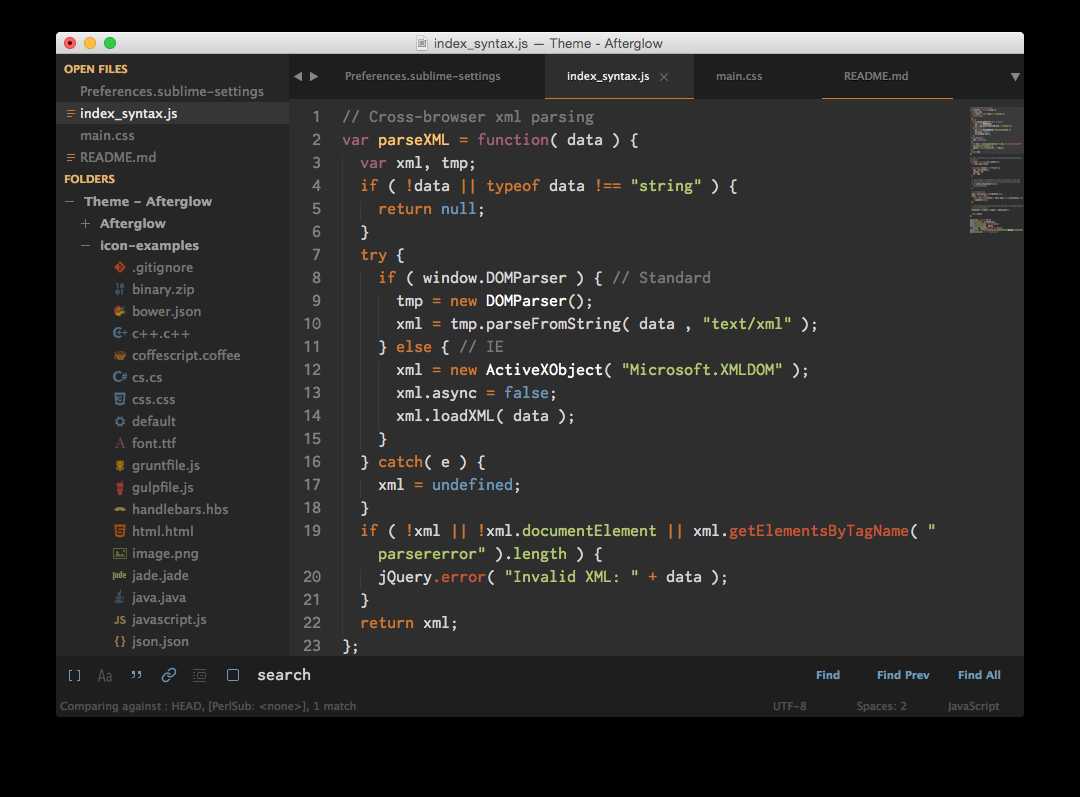This screenshot has height=797, width=1080.
Task: Open spaces indentation menu in status bar
Action: pyautogui.click(x=882, y=706)
